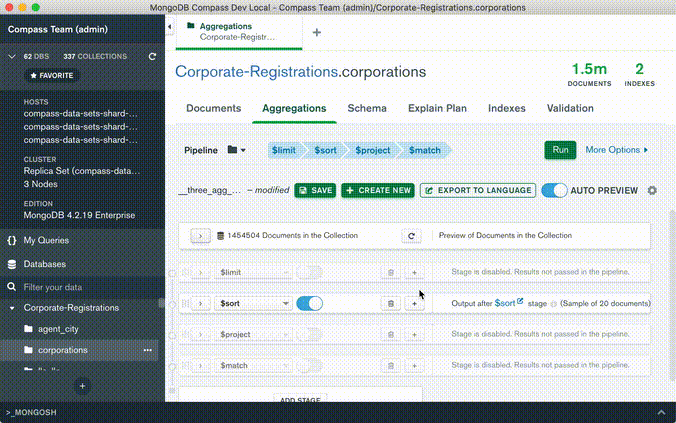This screenshot has height=423, width=676.
Task: Click the sidebar vertical scrollbar thumb
Action: click(x=161, y=303)
